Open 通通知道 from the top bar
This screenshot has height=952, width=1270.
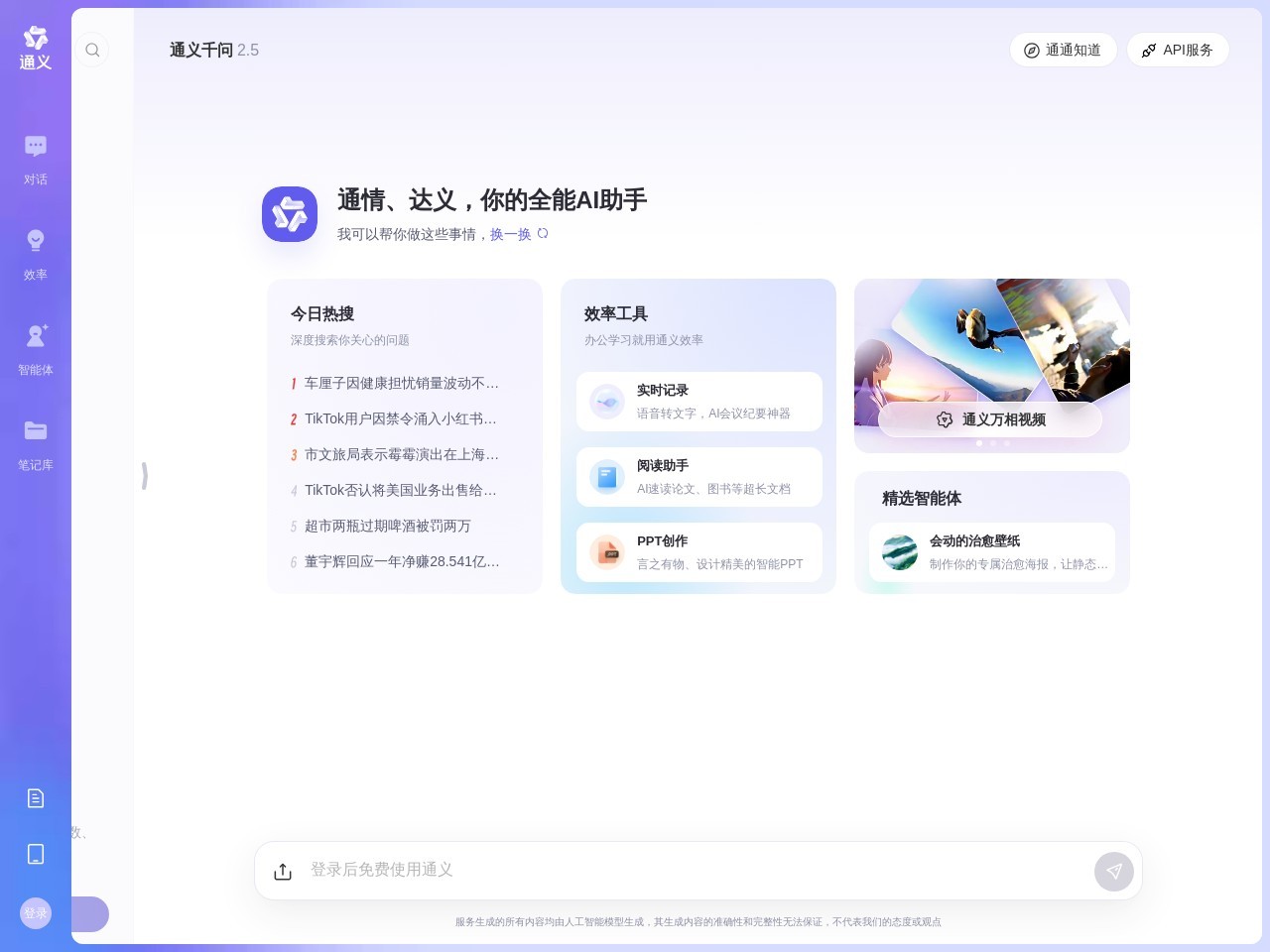click(x=1063, y=50)
